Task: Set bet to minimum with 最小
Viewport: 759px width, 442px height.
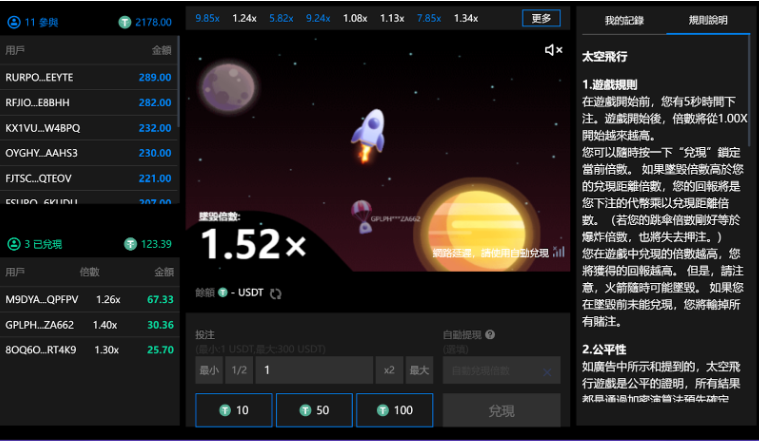Action: coord(209,371)
